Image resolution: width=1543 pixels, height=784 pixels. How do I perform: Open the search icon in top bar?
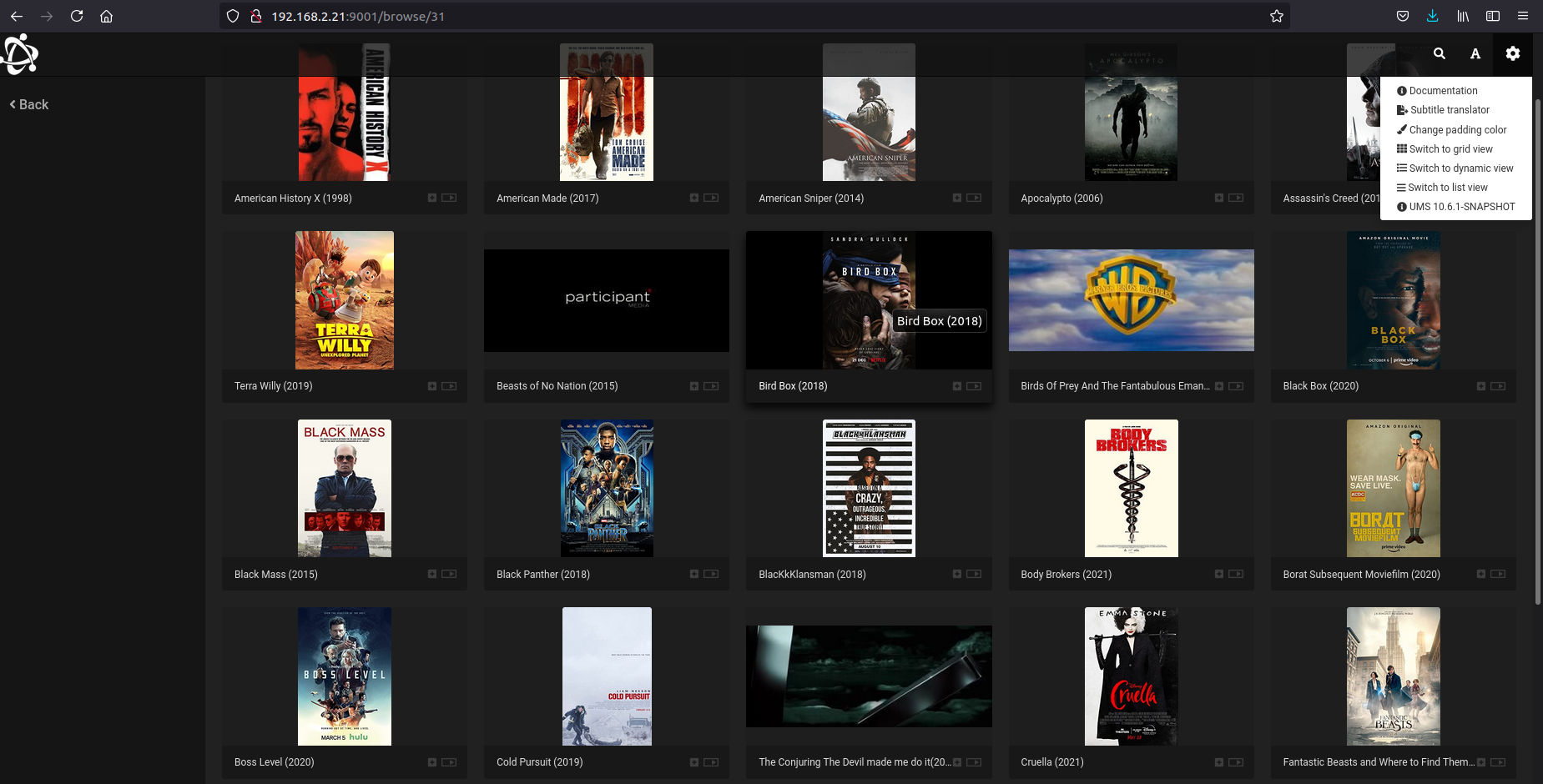coord(1439,53)
